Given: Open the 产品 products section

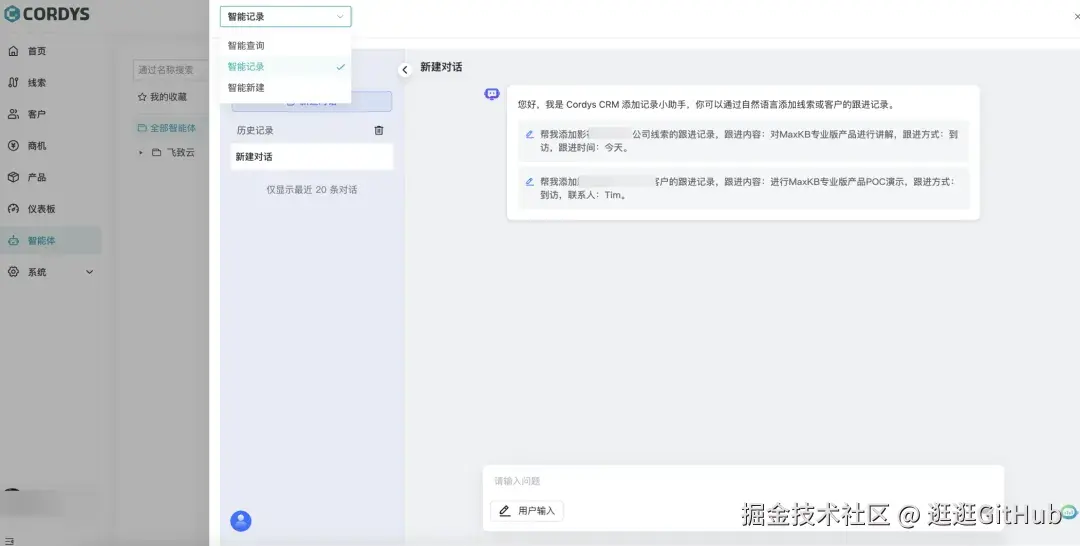Looking at the screenshot, I should [x=36, y=178].
